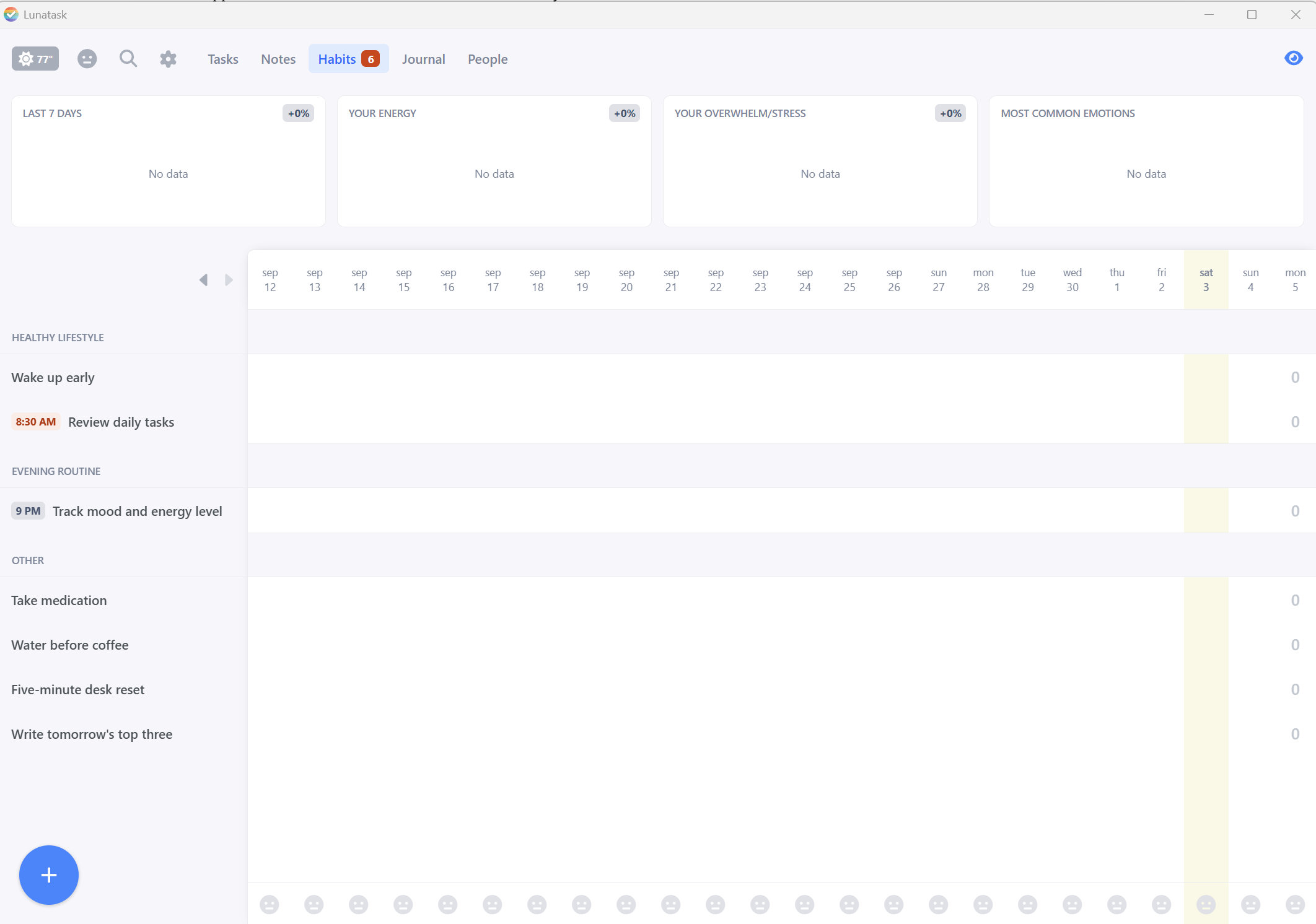Mark Review daily tasks done for sat 3
Image resolution: width=1316 pixels, height=924 pixels.
pyautogui.click(x=1206, y=422)
